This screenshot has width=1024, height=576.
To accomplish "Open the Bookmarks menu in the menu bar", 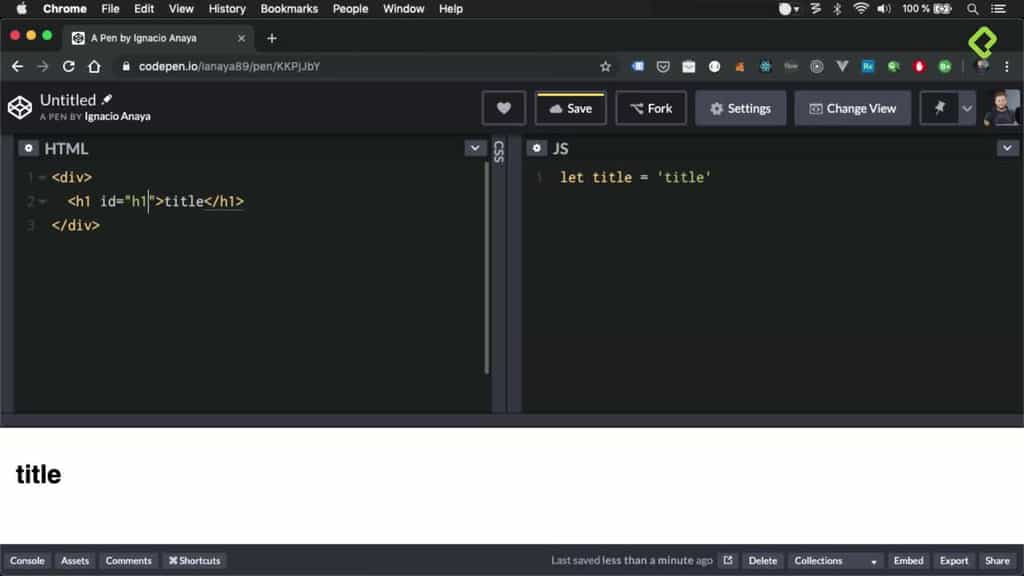I will (288, 9).
